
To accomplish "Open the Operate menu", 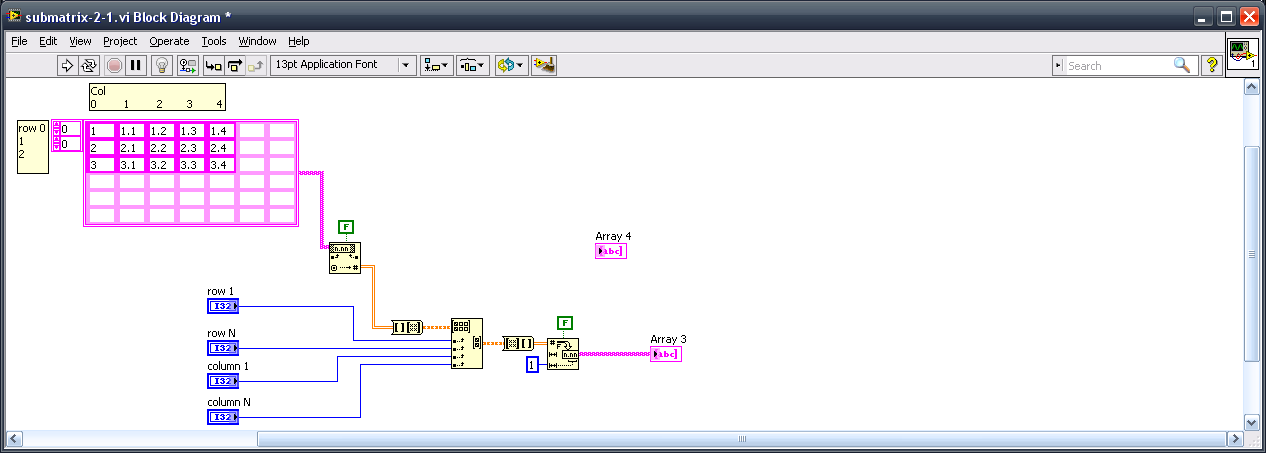I will point(169,41).
